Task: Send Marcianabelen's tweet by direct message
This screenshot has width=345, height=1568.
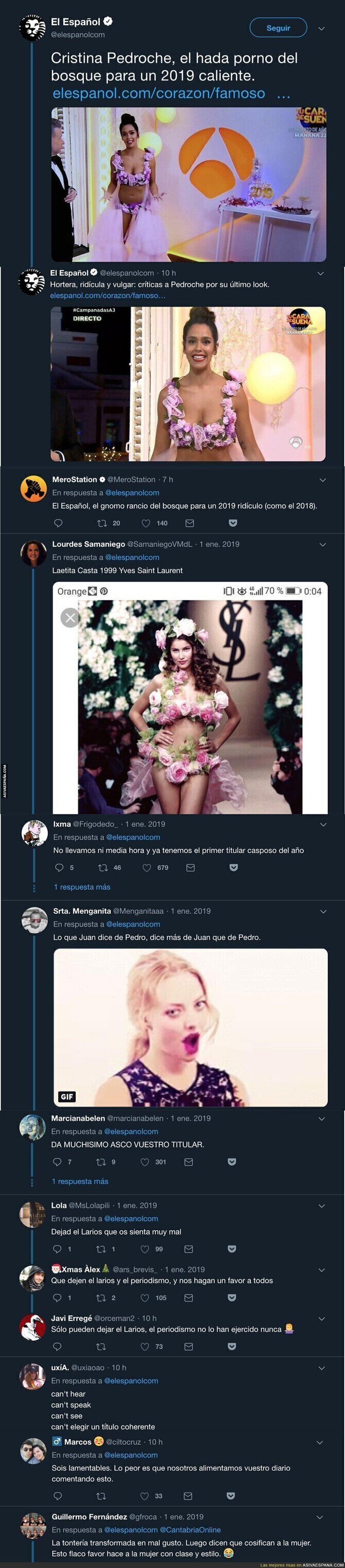Action: click(189, 1161)
